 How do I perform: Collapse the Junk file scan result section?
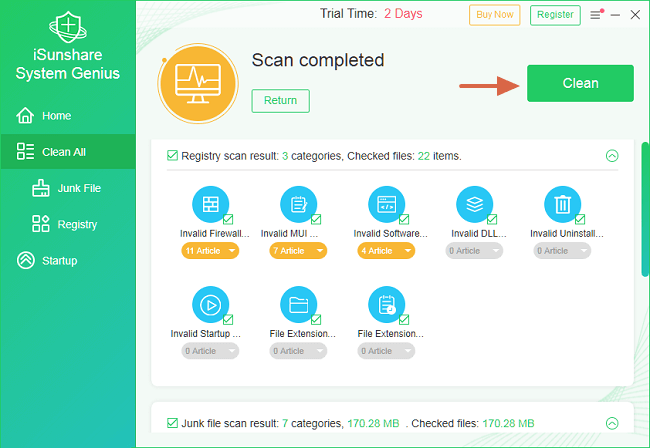612,423
